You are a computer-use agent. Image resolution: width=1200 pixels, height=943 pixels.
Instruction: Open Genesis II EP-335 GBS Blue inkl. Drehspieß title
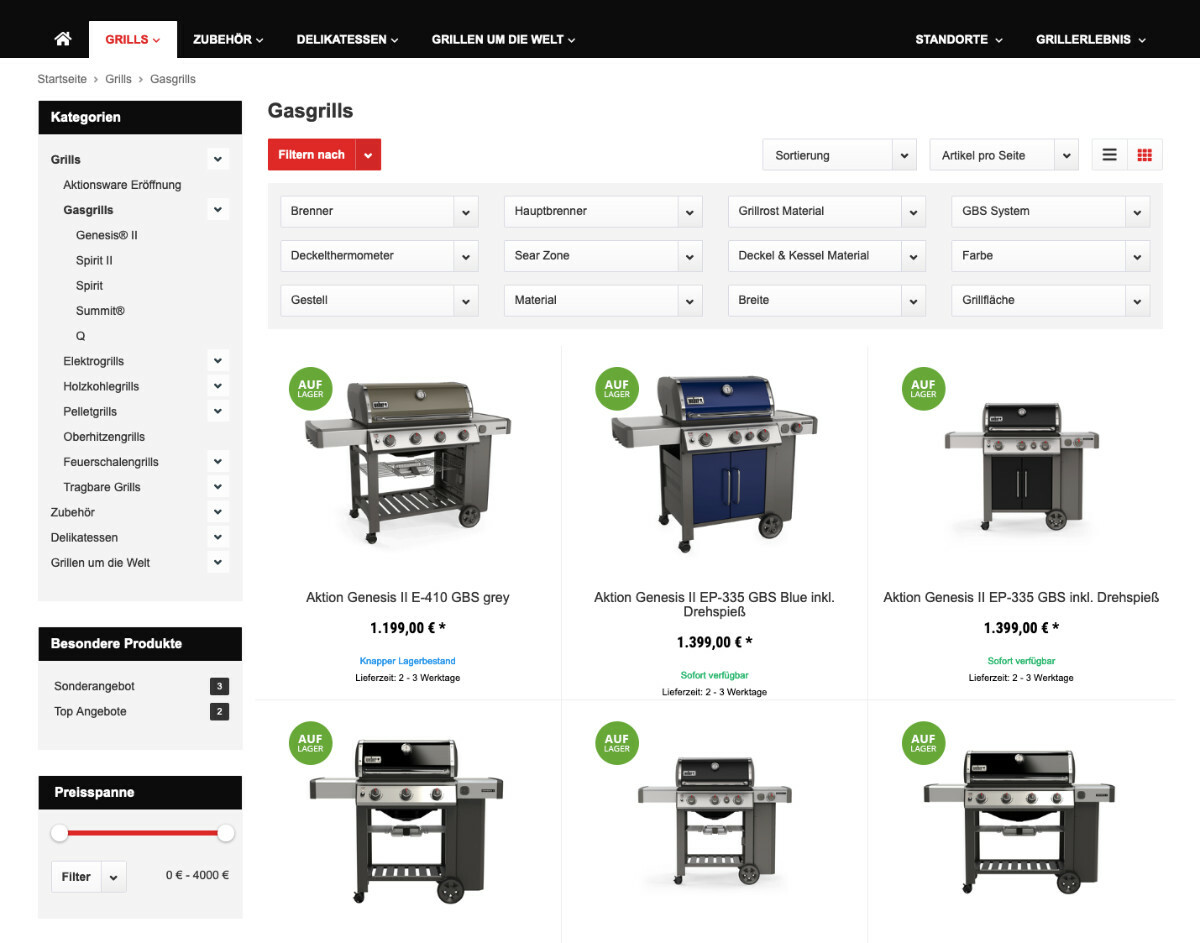714,604
